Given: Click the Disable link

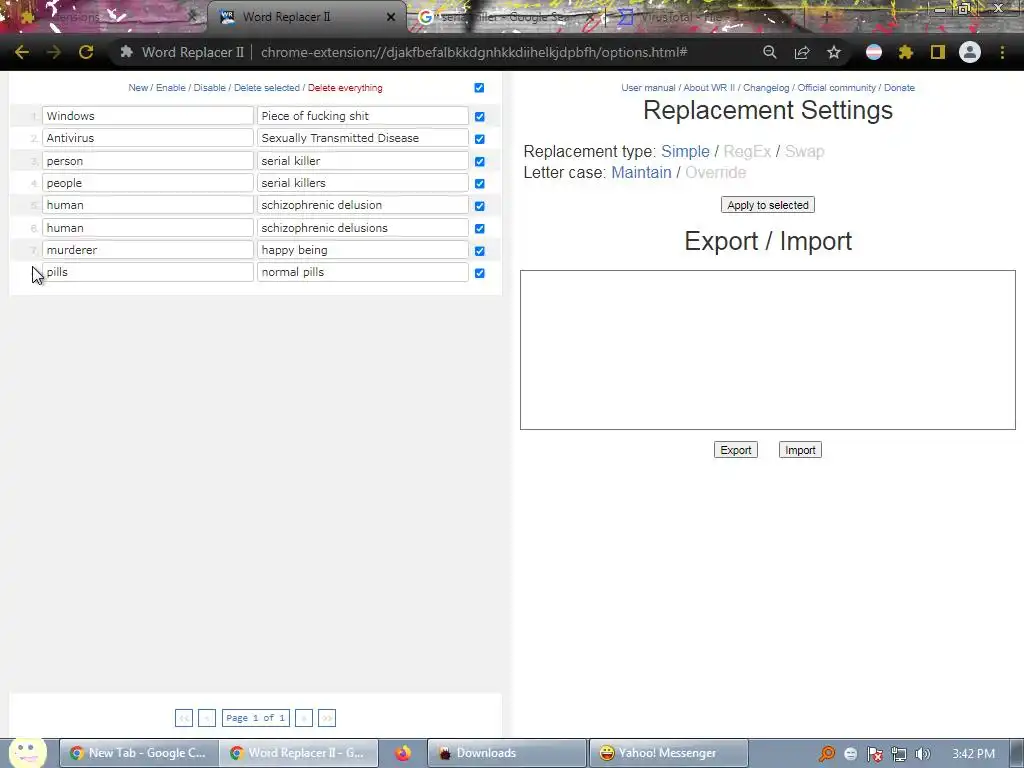Looking at the screenshot, I should click(210, 88).
